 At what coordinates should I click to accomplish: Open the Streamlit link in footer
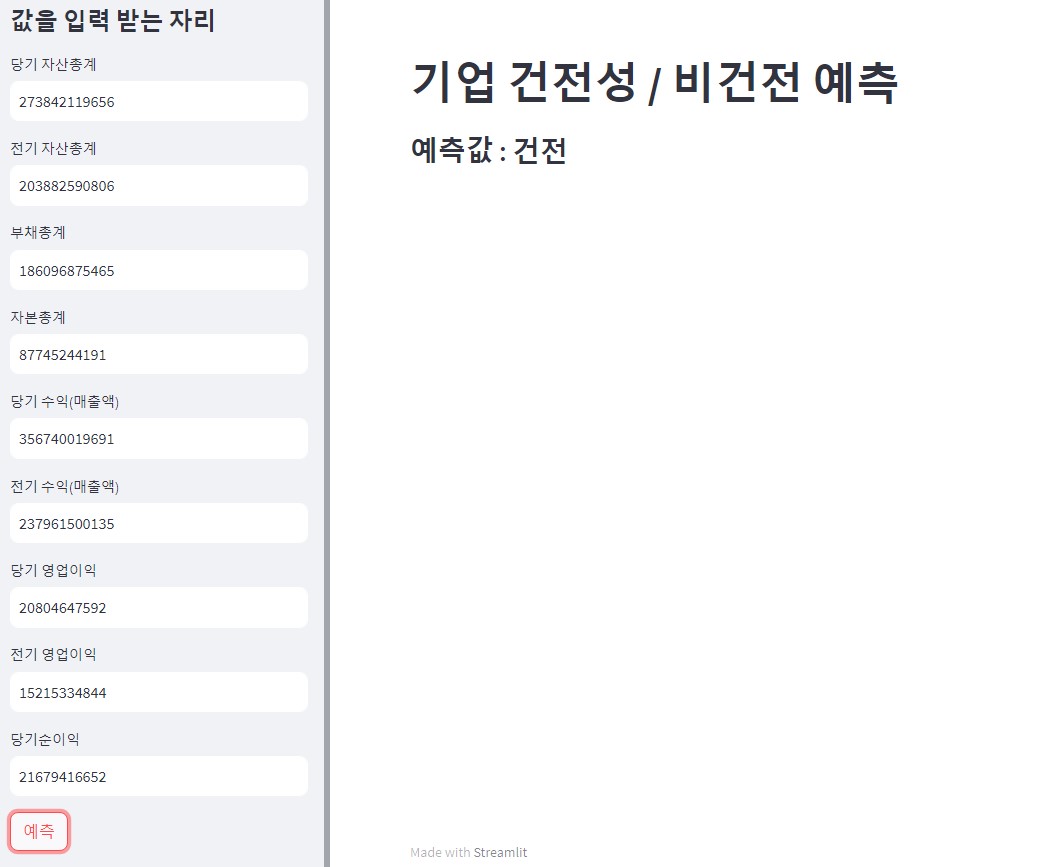(x=500, y=853)
